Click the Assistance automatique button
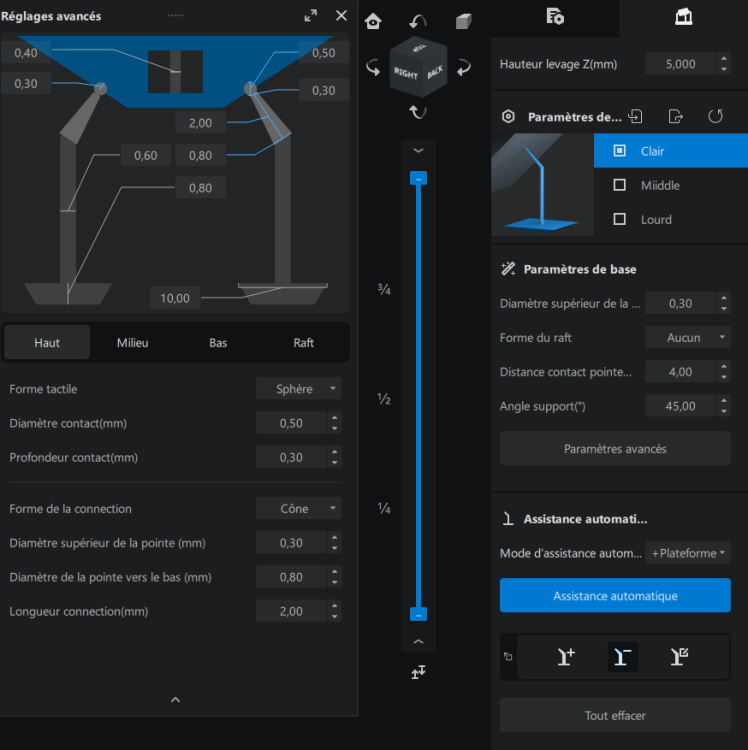Viewport: 748px width, 750px height. [615, 596]
